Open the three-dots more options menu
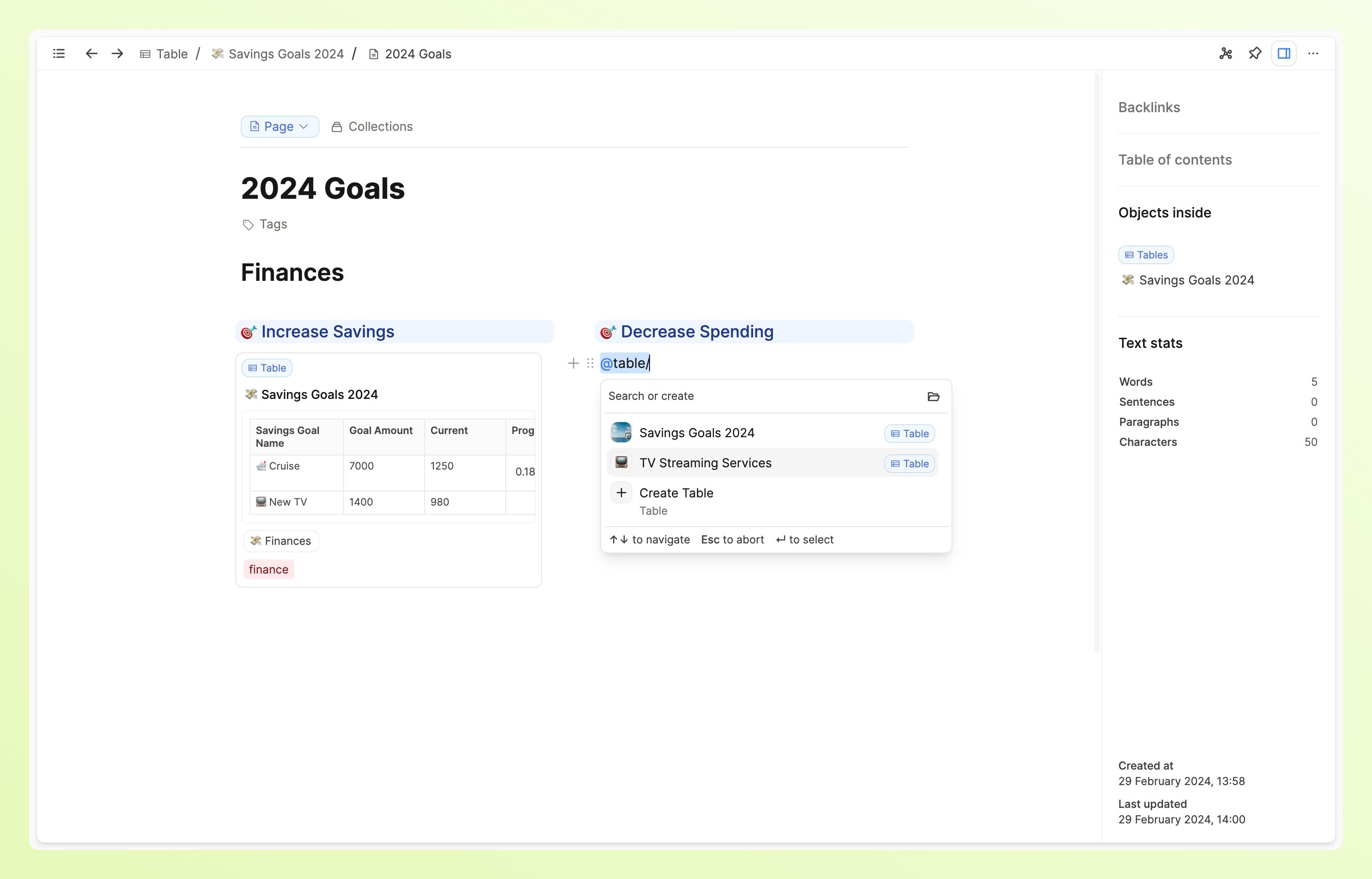The image size is (1372, 879). click(1313, 54)
